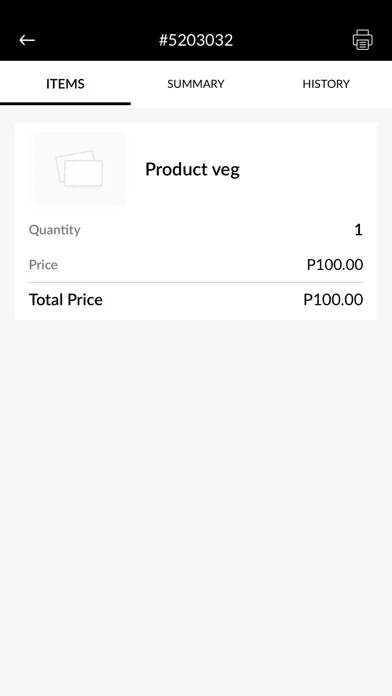
Task: Select the price value P100.00
Action: (335, 265)
